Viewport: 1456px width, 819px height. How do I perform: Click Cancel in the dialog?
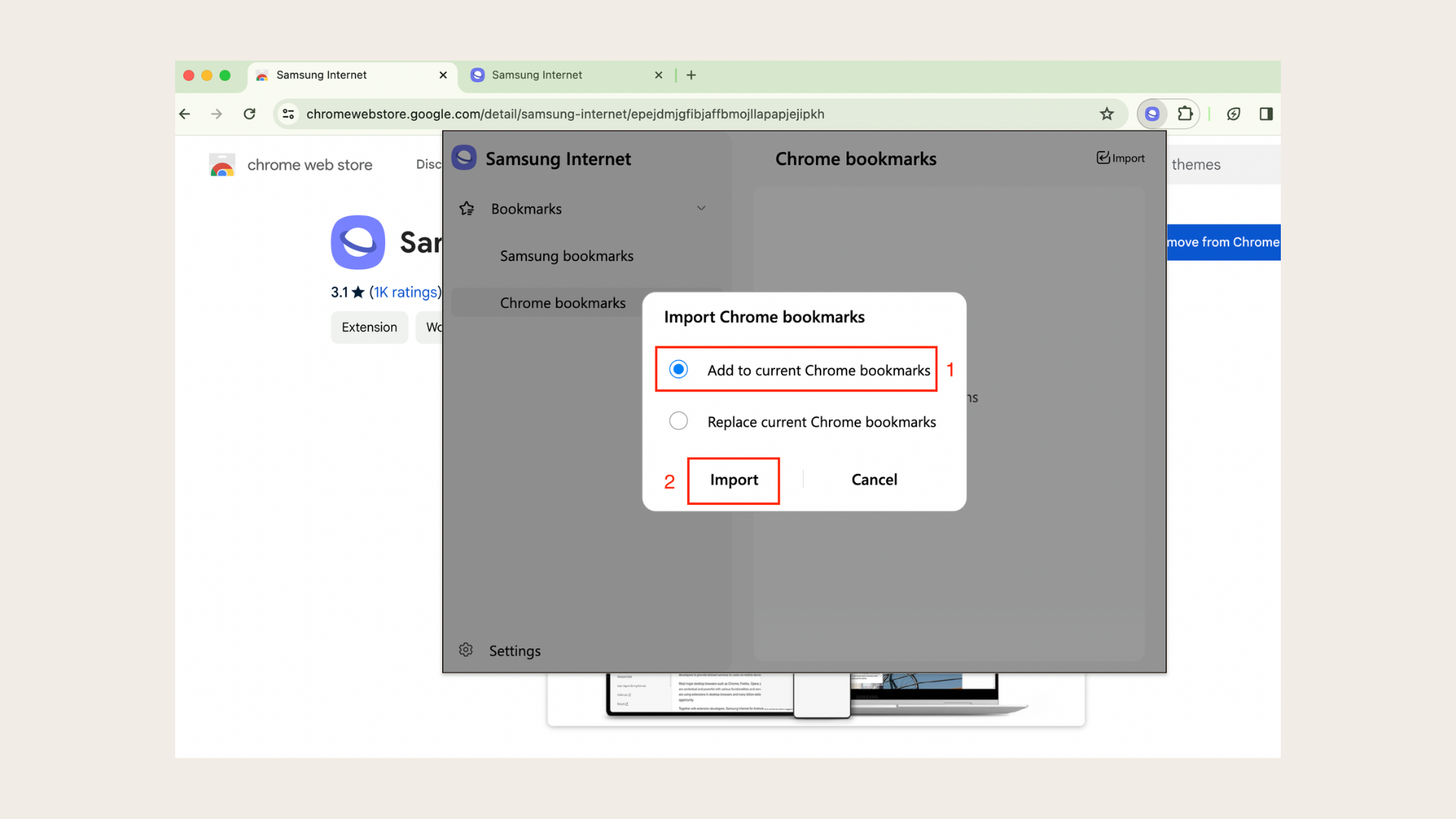(874, 480)
